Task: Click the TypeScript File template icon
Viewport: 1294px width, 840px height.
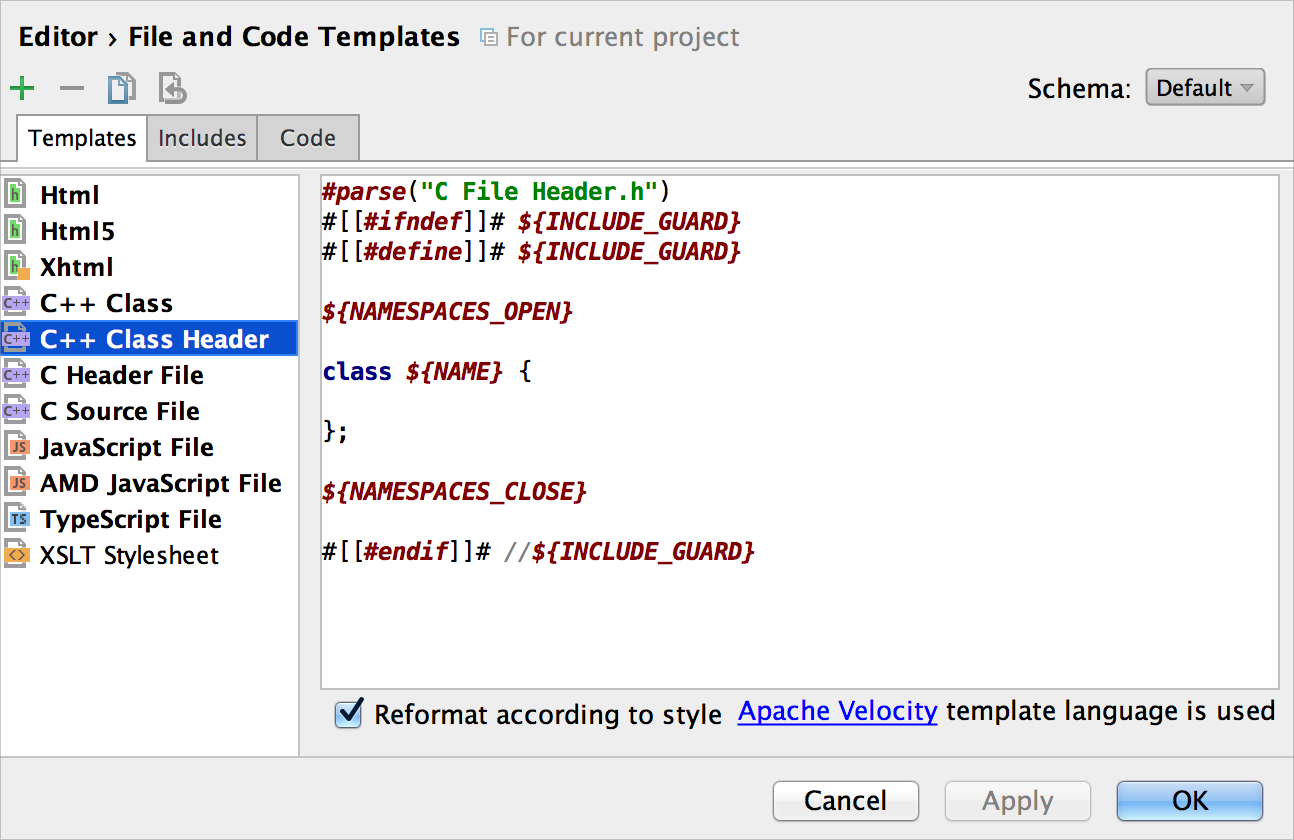Action: (x=17, y=518)
